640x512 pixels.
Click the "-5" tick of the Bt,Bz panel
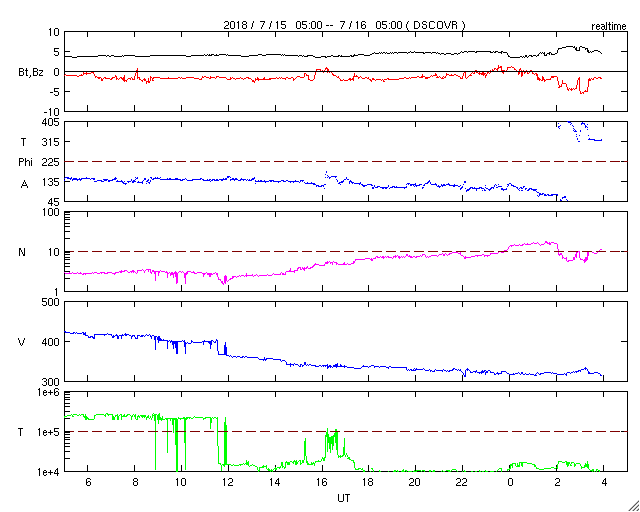(x=54, y=91)
